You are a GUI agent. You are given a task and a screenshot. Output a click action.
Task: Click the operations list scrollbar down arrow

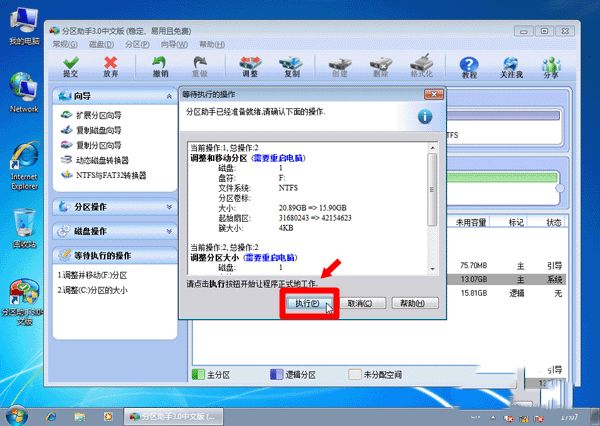(432, 269)
